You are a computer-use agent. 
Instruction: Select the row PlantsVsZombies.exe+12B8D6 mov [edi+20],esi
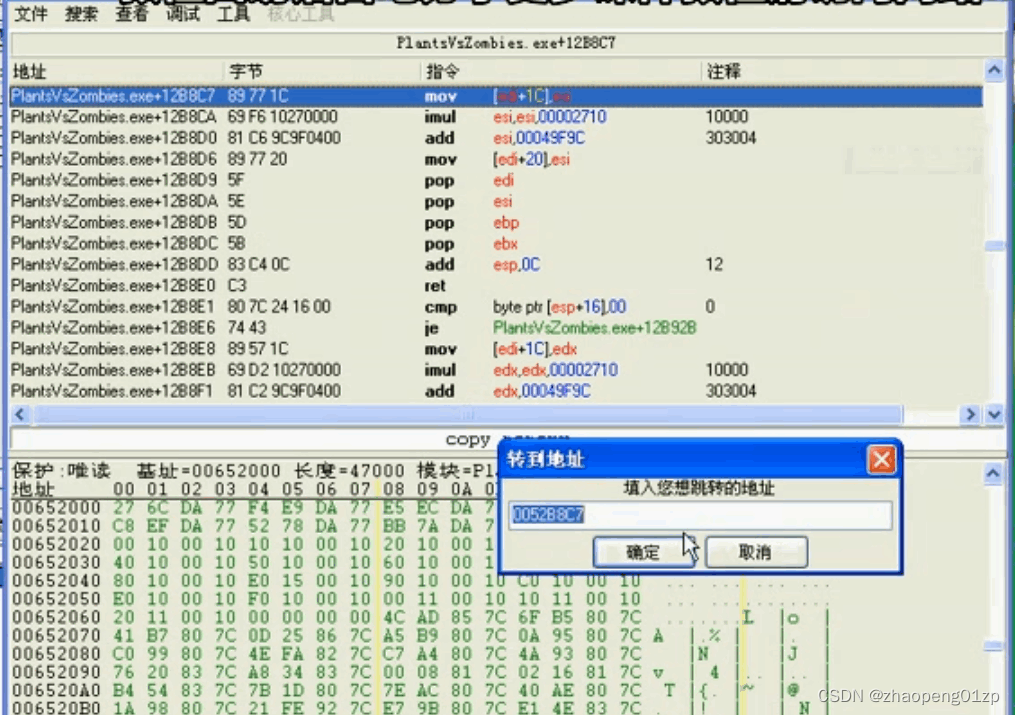[x=496, y=159]
